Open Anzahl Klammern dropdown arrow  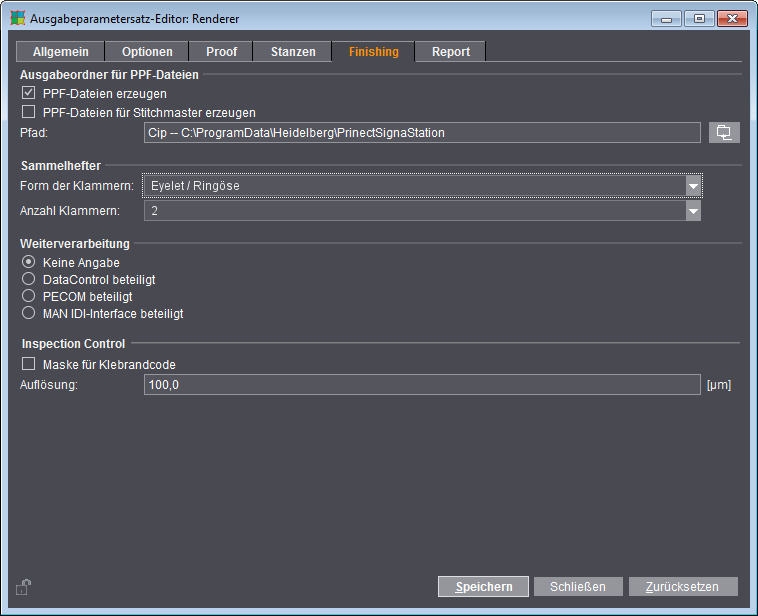pos(693,211)
